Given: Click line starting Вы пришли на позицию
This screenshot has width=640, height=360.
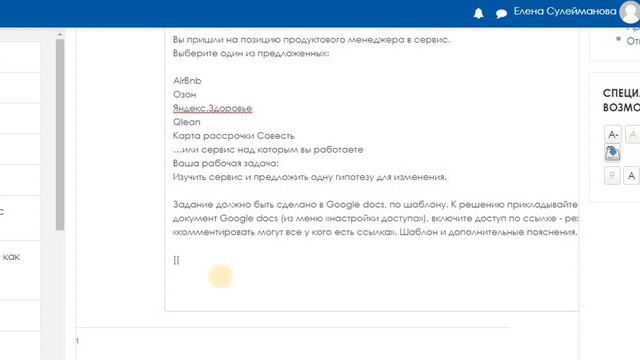Looking at the screenshot, I should click(311, 40).
